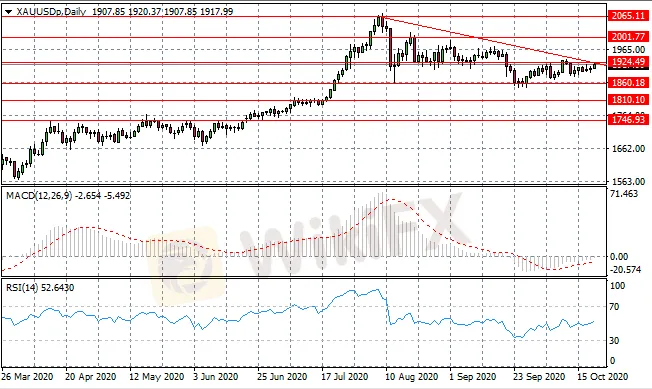
Task: Click the triangle arrow beside XAUUSDp title
Action: click(x=8, y=12)
